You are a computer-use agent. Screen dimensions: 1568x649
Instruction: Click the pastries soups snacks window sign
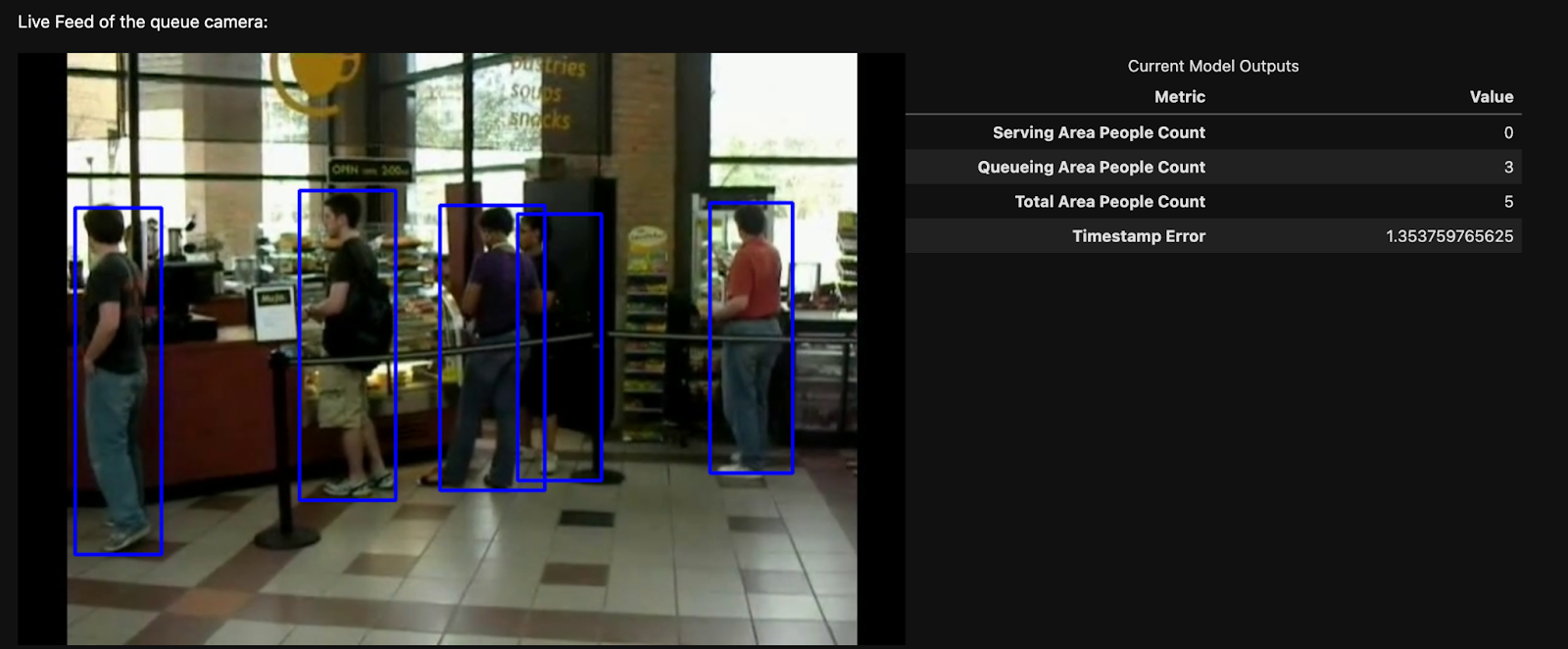click(544, 93)
